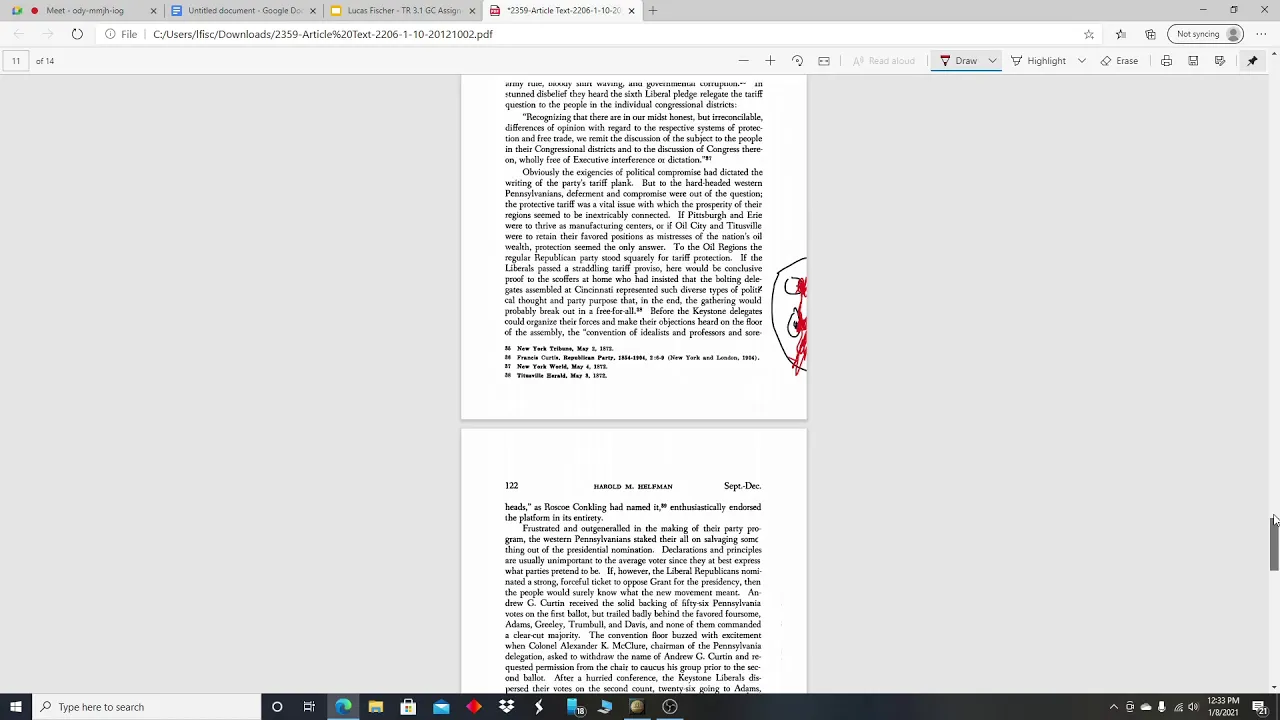Open volume control

point(1193,707)
